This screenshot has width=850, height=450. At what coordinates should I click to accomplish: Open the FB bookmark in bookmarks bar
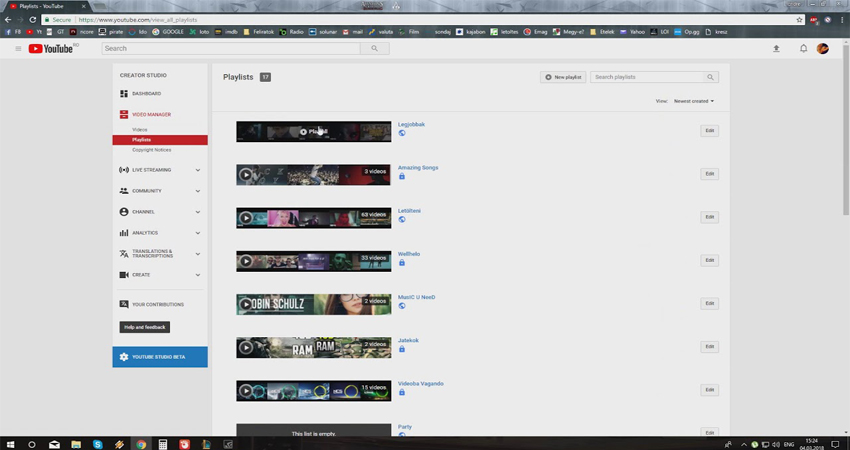click(14, 32)
